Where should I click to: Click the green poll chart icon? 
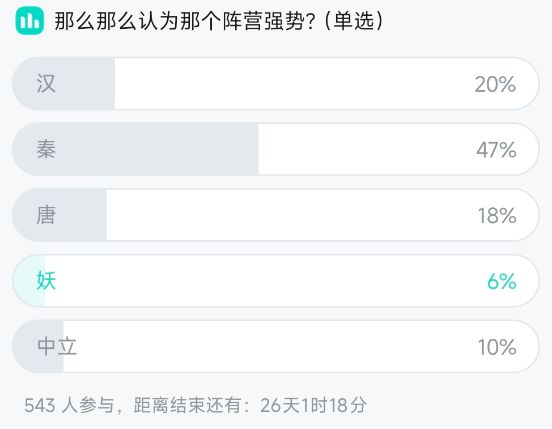pos(30,20)
